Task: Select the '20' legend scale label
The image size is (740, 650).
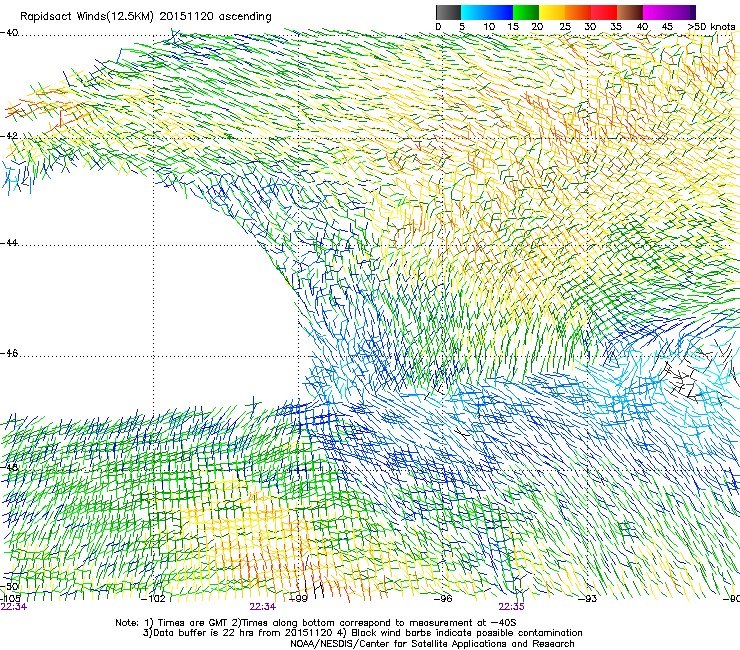Action: click(x=537, y=27)
